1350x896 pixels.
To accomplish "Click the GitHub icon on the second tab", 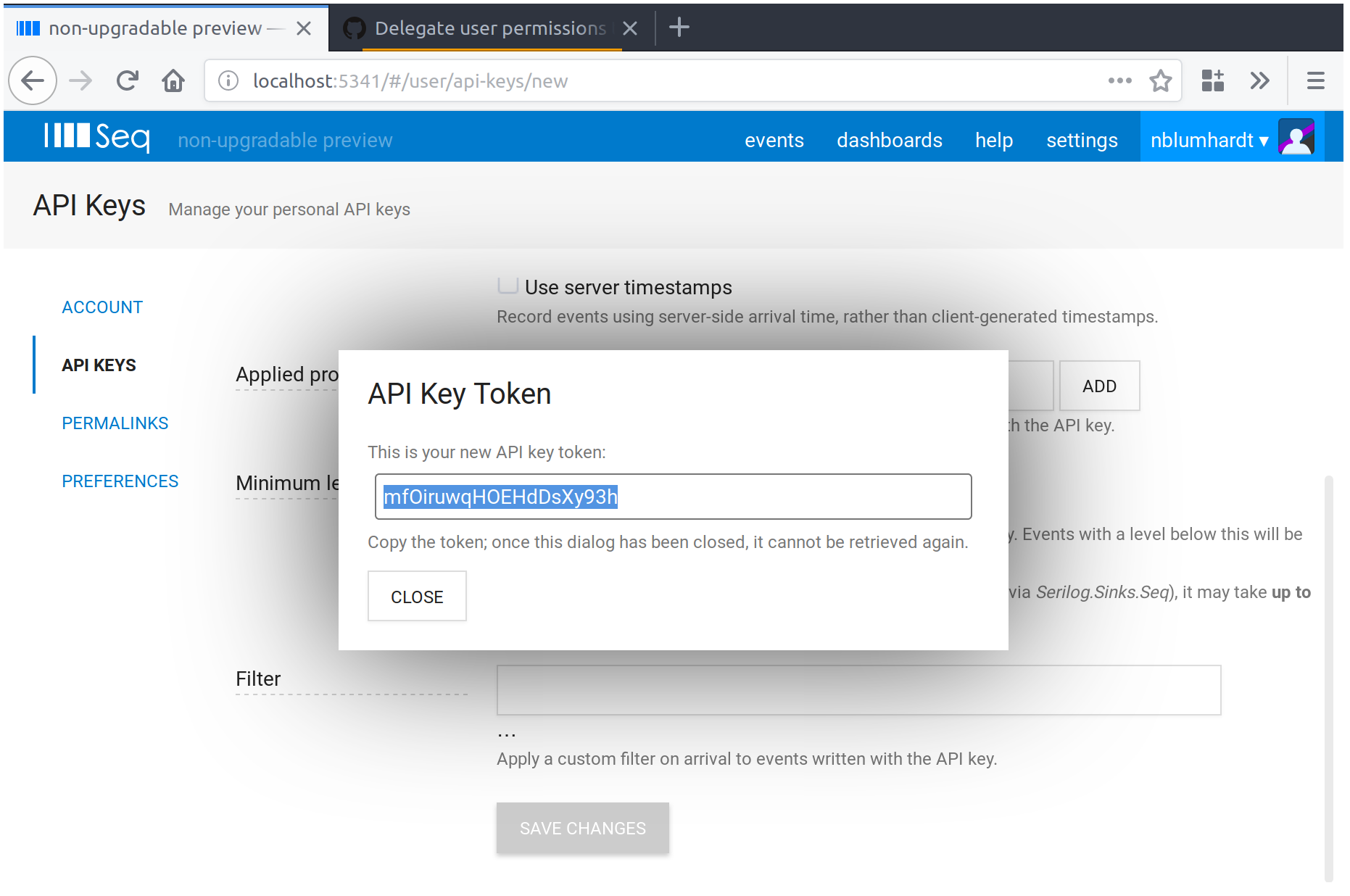I will [x=353, y=28].
